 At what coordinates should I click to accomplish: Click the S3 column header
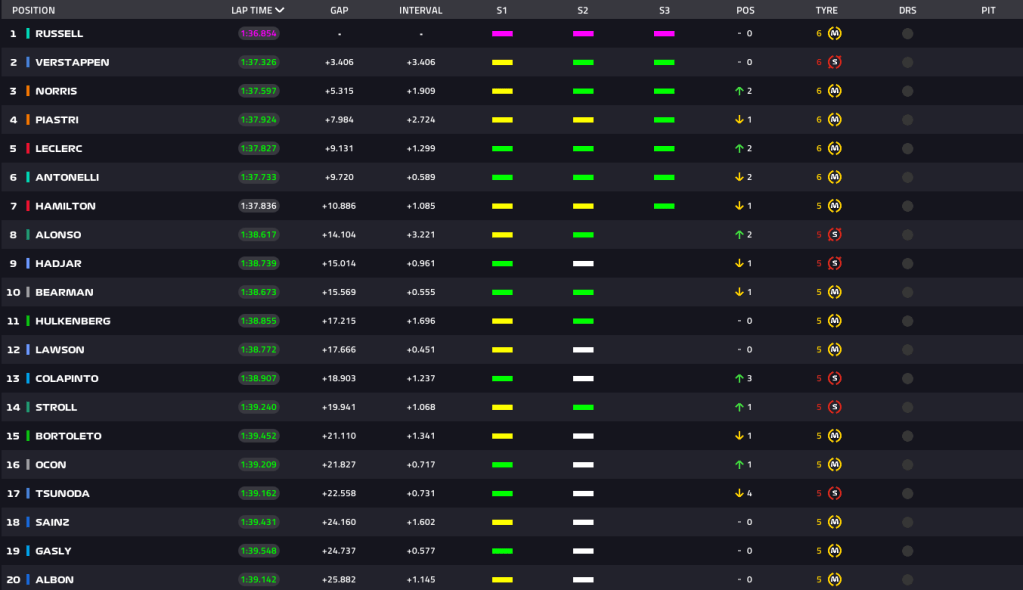(664, 10)
